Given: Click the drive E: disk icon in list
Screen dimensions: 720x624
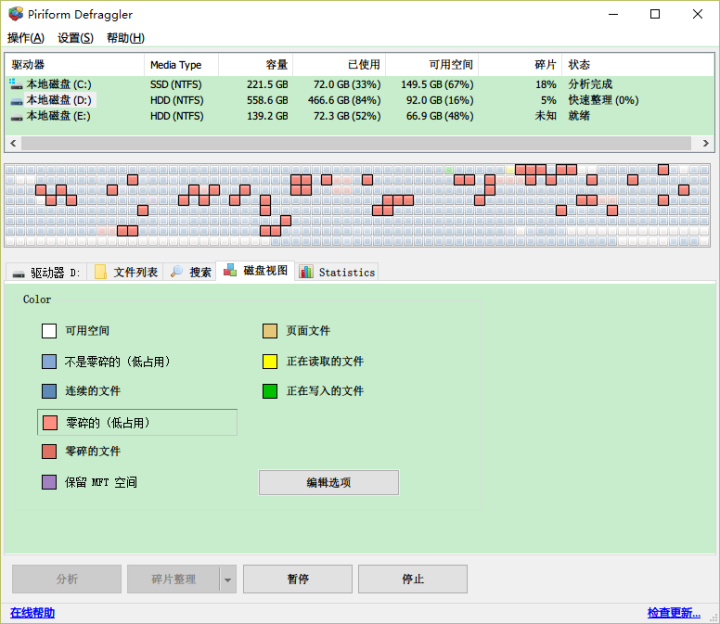Looking at the screenshot, I should coord(17,117).
